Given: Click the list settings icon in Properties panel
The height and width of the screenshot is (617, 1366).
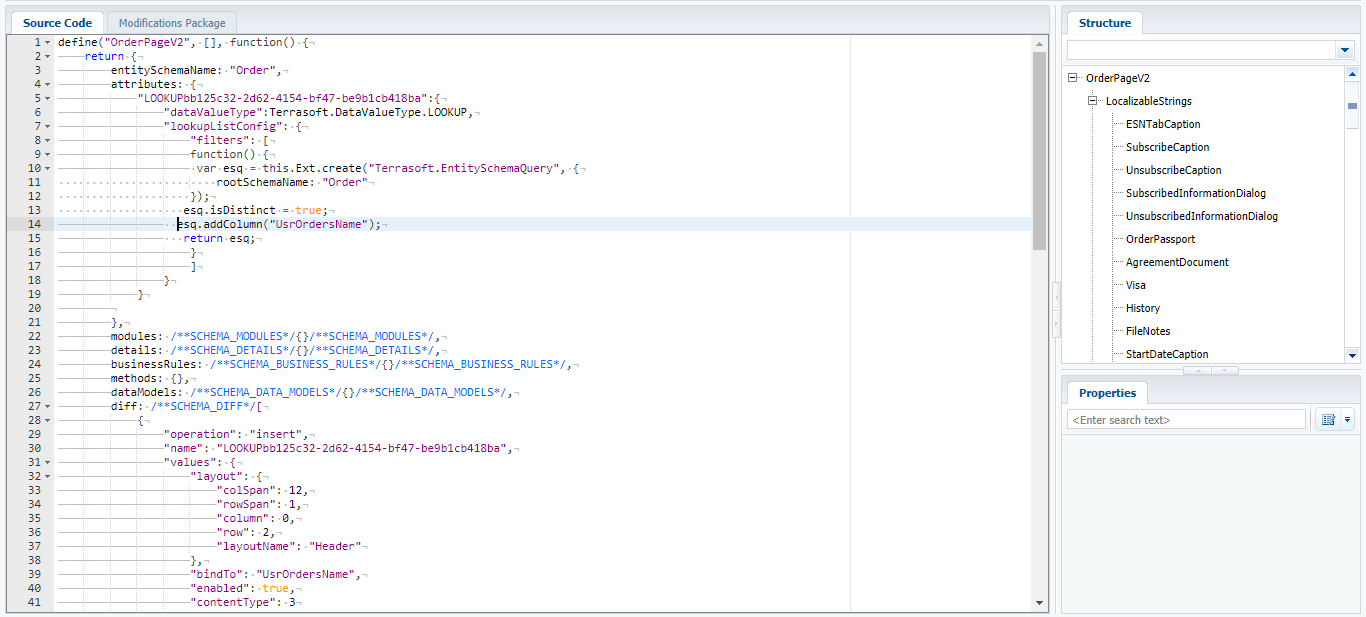Looking at the screenshot, I should [x=1328, y=418].
